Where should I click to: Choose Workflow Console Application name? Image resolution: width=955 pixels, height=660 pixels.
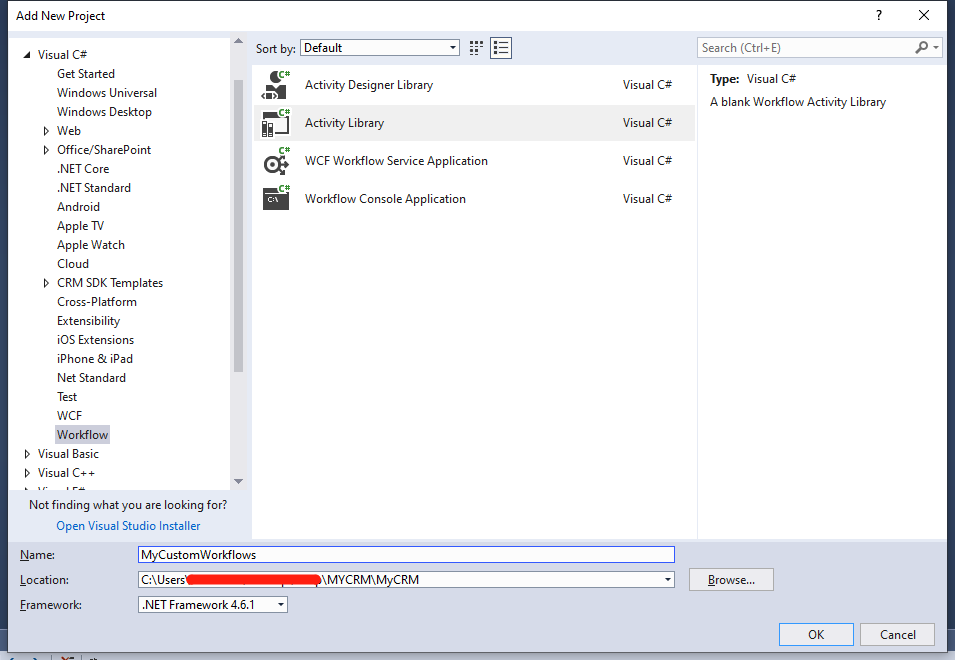(385, 198)
